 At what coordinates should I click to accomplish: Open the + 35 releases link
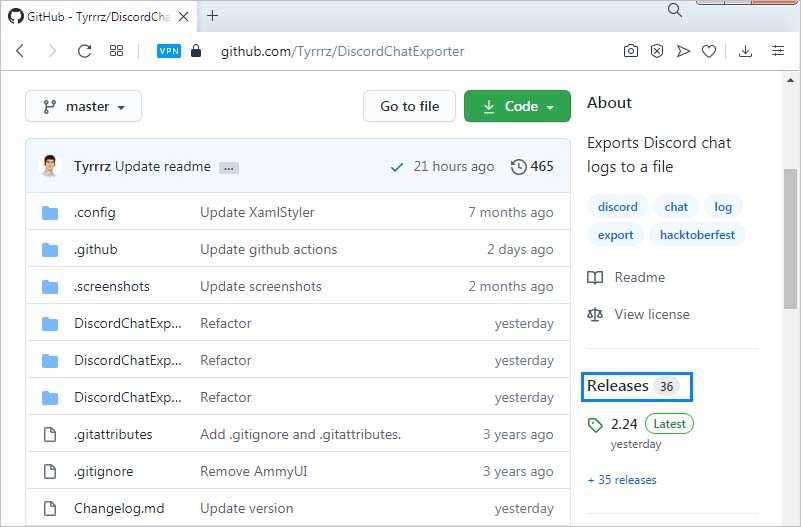622,480
